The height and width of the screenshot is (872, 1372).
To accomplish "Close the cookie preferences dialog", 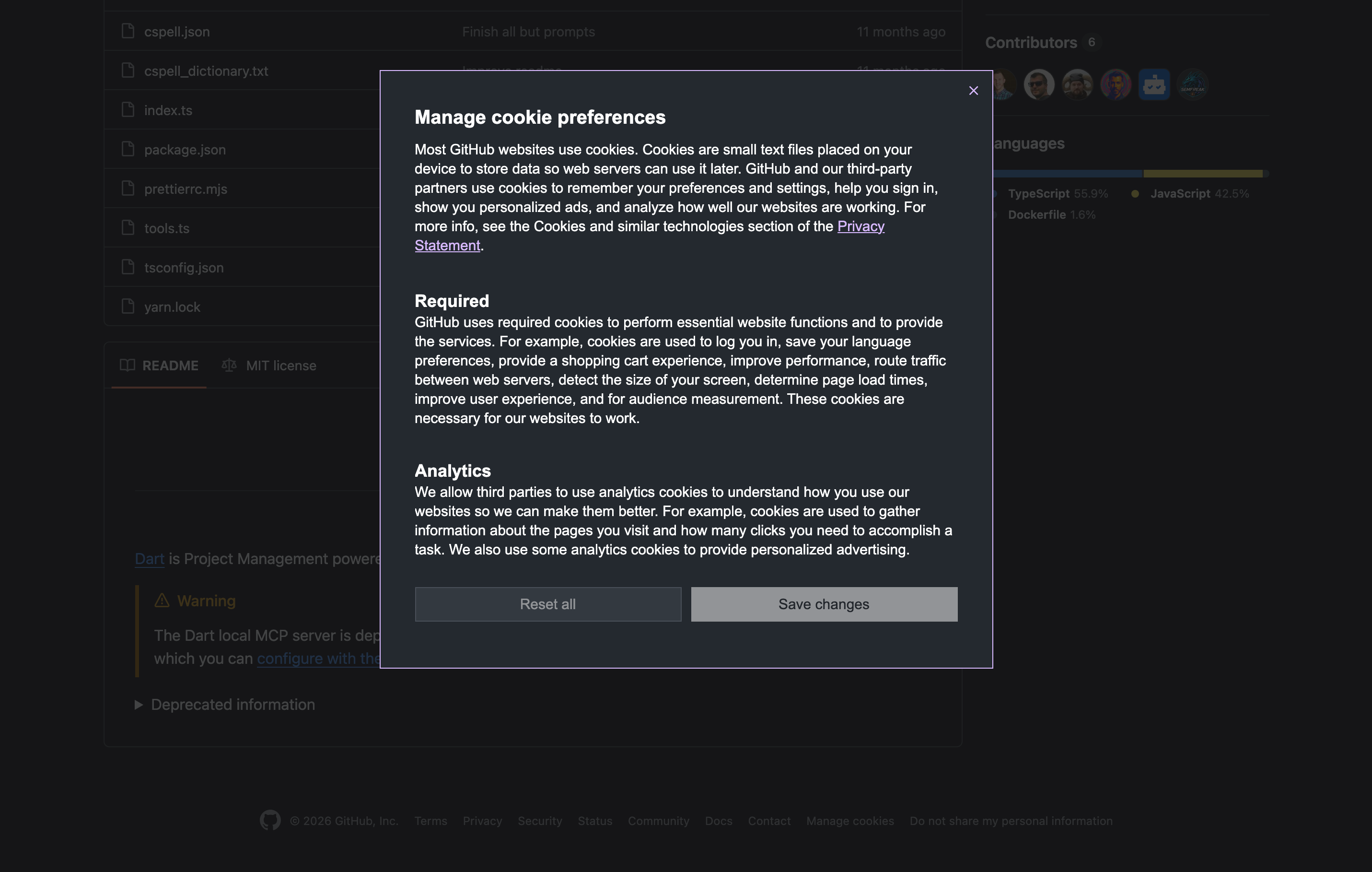I will pyautogui.click(x=973, y=91).
